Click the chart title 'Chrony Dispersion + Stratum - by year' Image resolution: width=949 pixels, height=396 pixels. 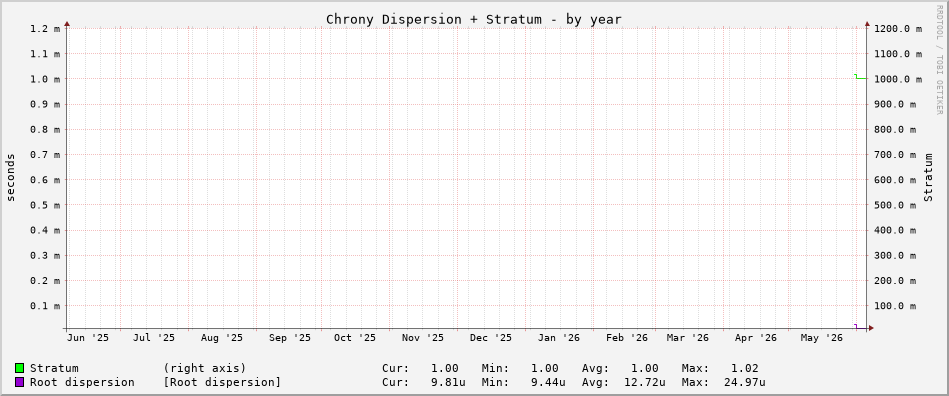[474, 19]
